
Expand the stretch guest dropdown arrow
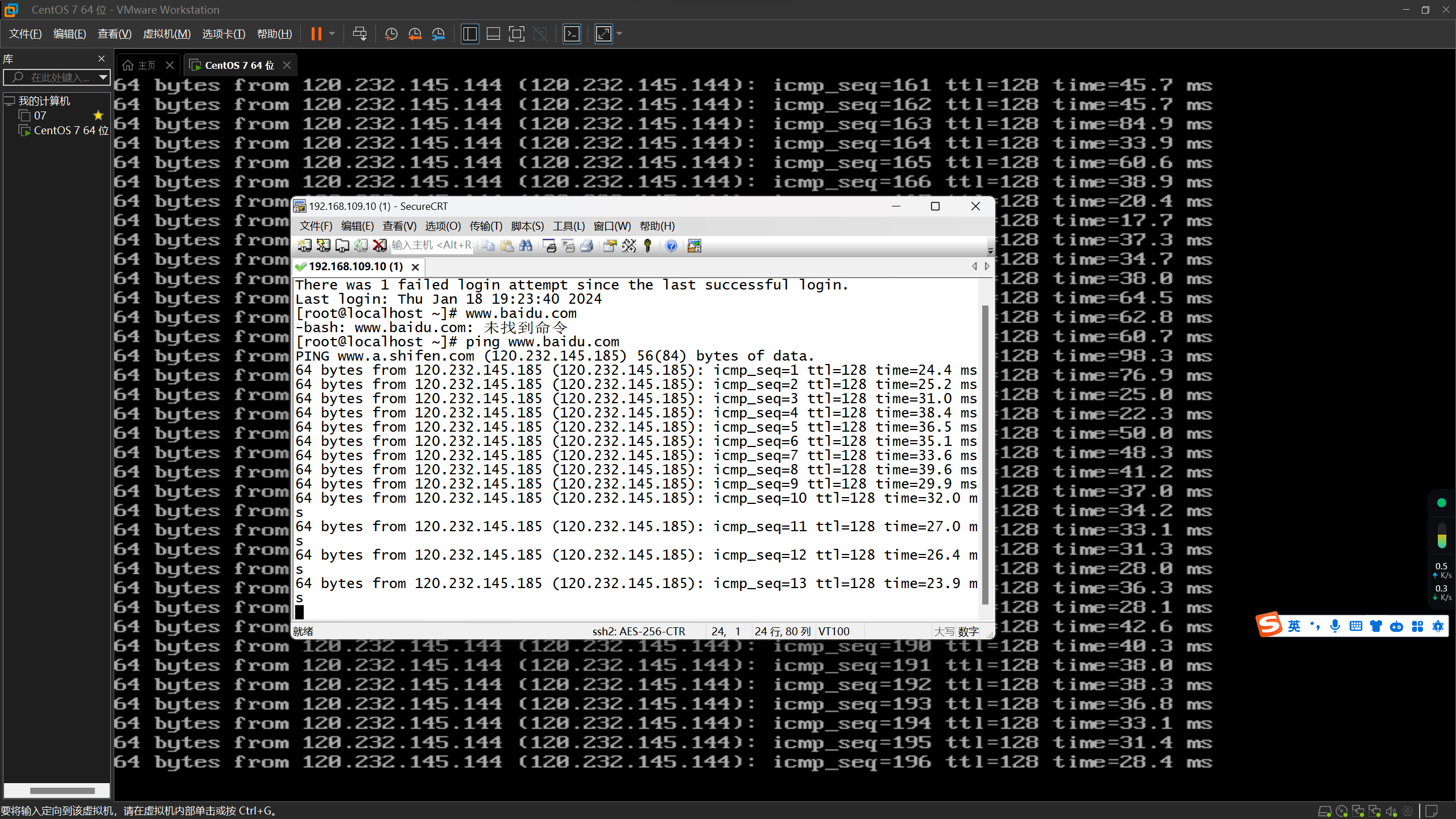619,34
